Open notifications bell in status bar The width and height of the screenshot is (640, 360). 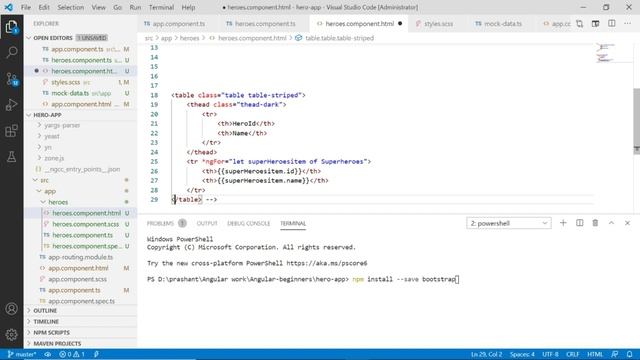click(629, 354)
